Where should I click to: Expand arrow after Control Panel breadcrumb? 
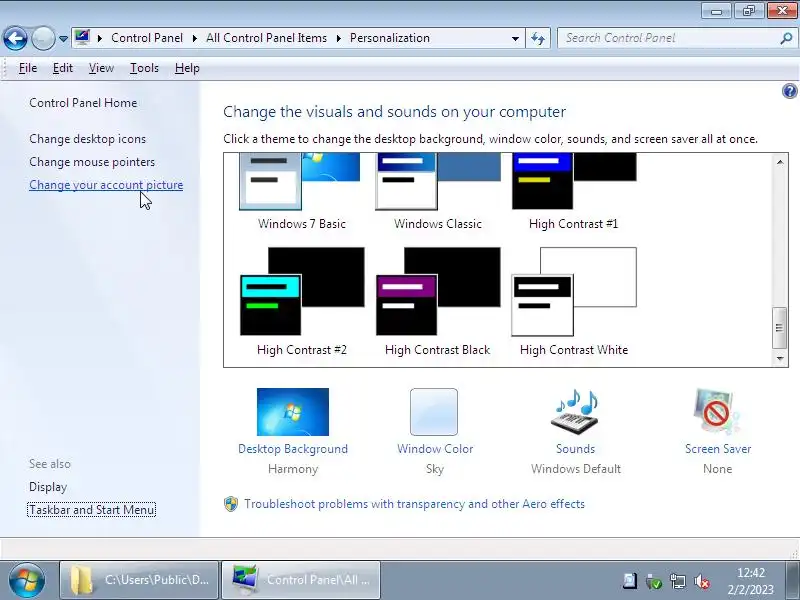coord(194,38)
